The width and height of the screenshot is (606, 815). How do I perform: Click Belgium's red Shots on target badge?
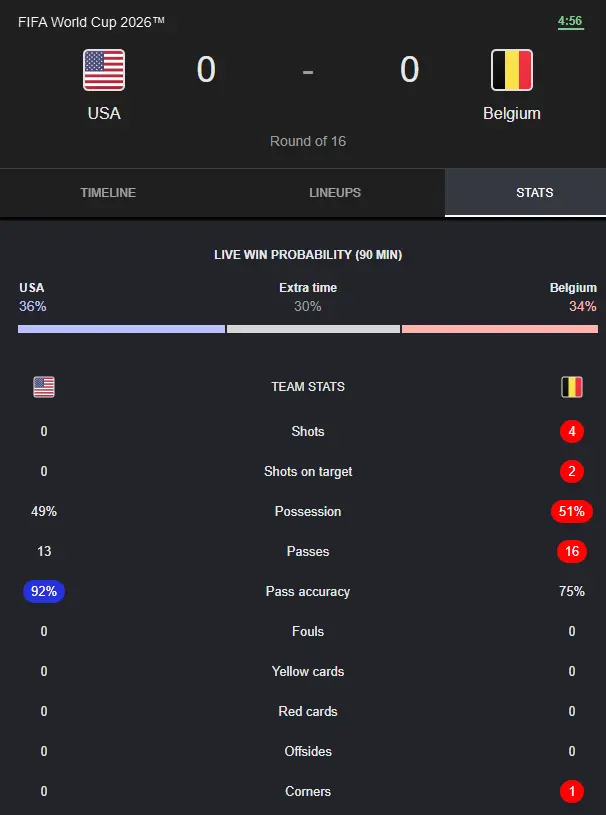(x=572, y=471)
